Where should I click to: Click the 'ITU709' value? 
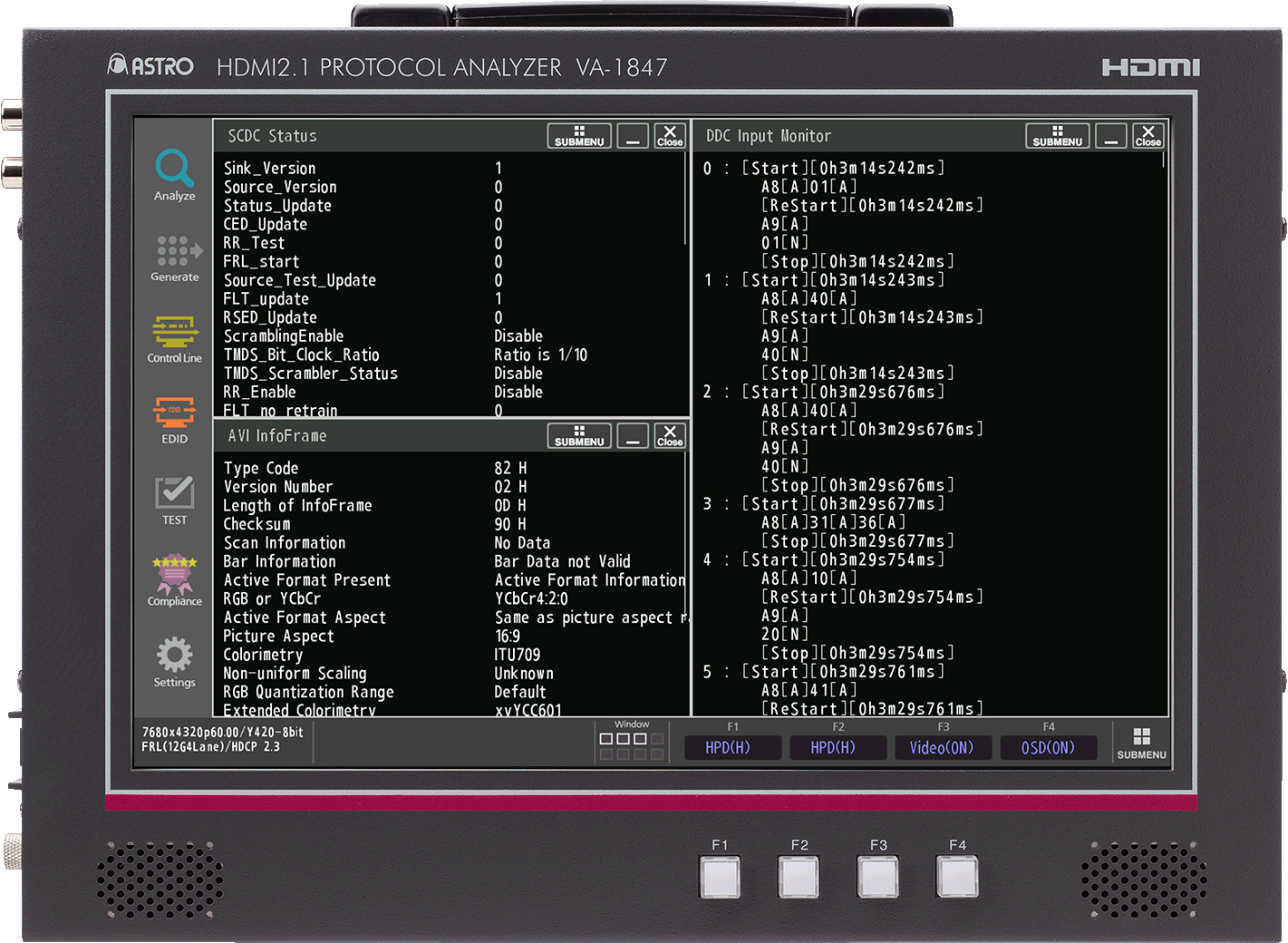(x=518, y=655)
